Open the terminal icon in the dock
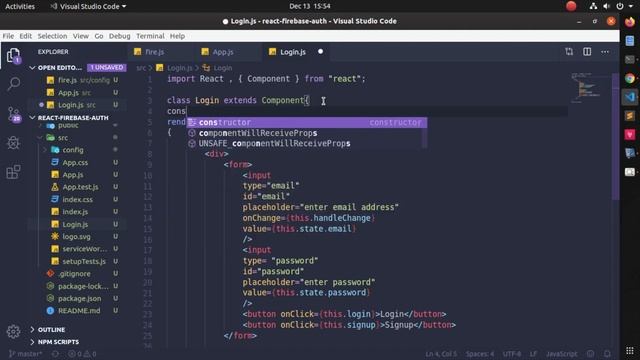 coord(630,59)
